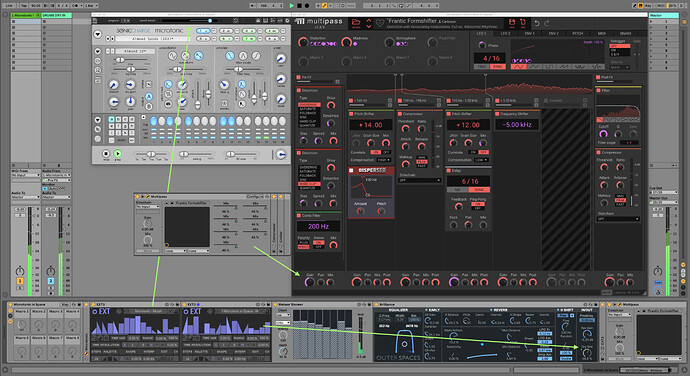Switch to the PITCH modulation tab
The height and width of the screenshot is (376, 690).
point(578,33)
